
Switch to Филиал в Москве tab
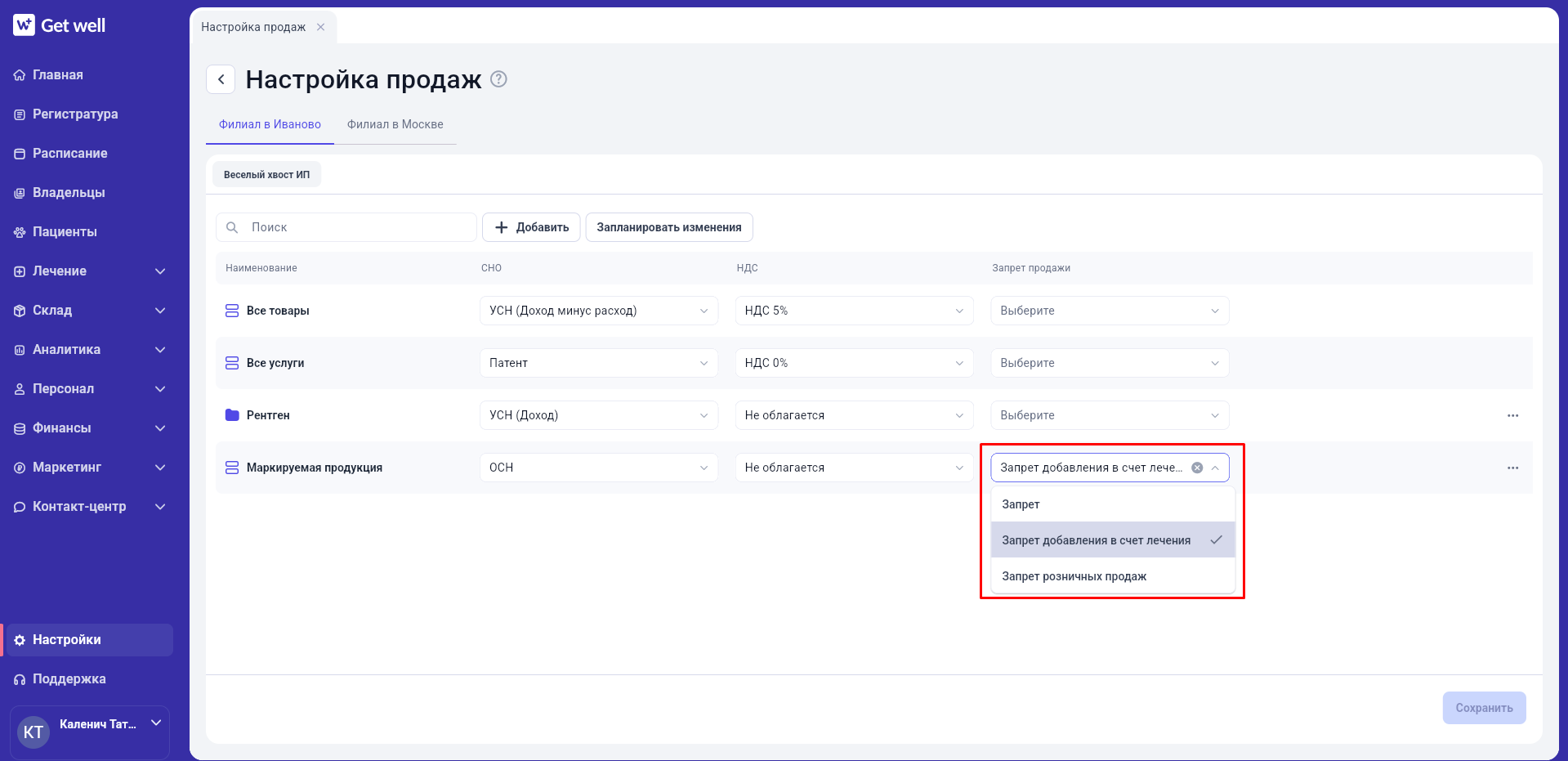395,124
